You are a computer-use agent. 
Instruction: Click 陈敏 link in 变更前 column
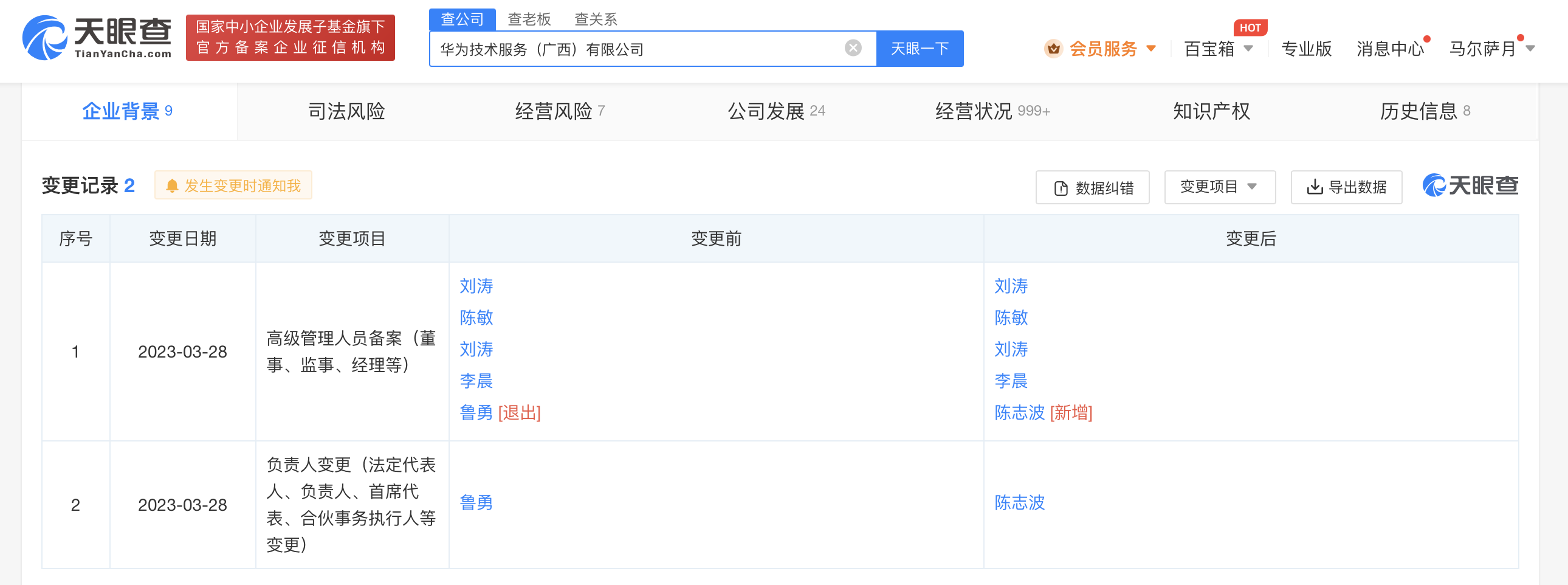476,318
